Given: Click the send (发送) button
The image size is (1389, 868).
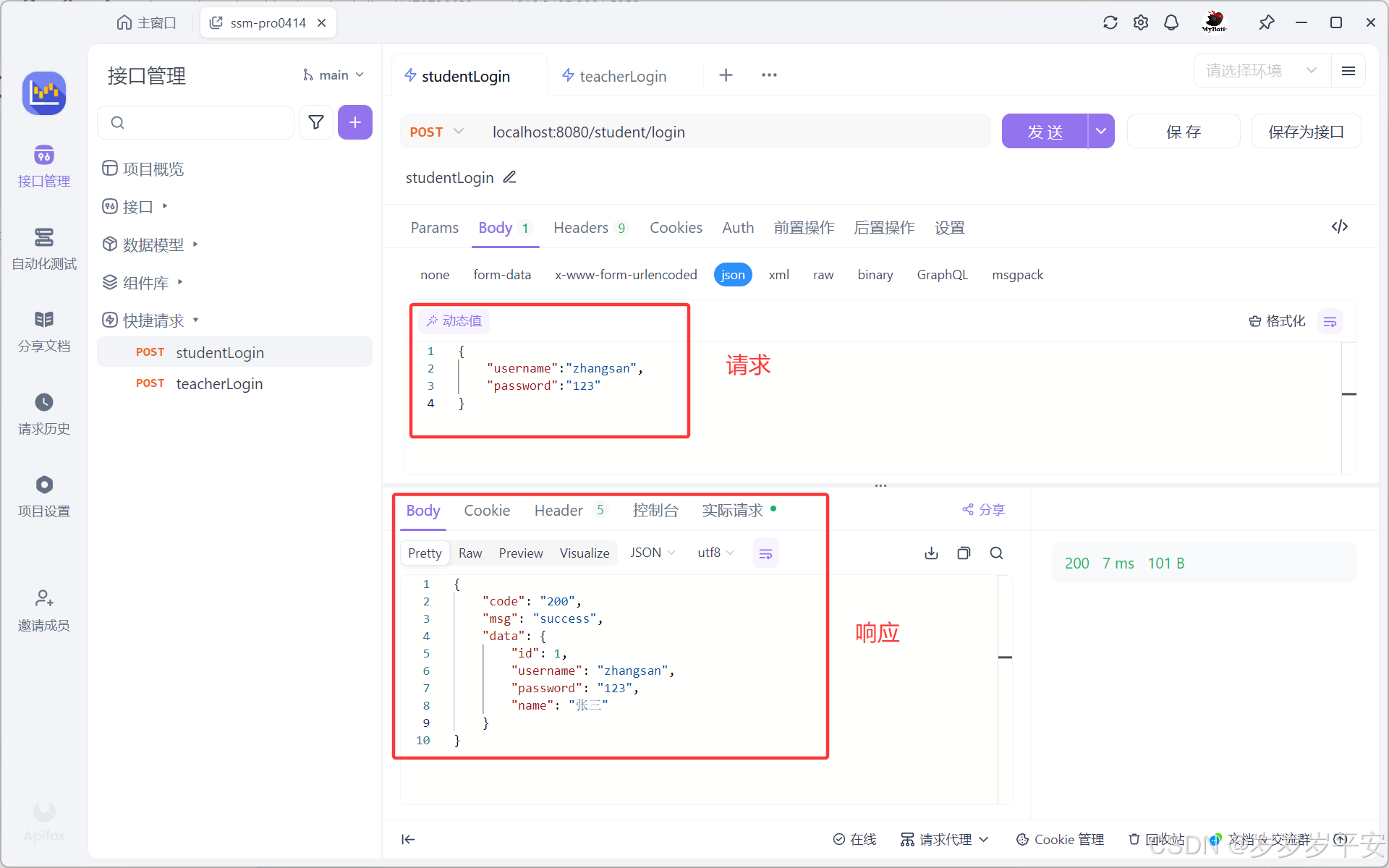Looking at the screenshot, I should pos(1045,132).
